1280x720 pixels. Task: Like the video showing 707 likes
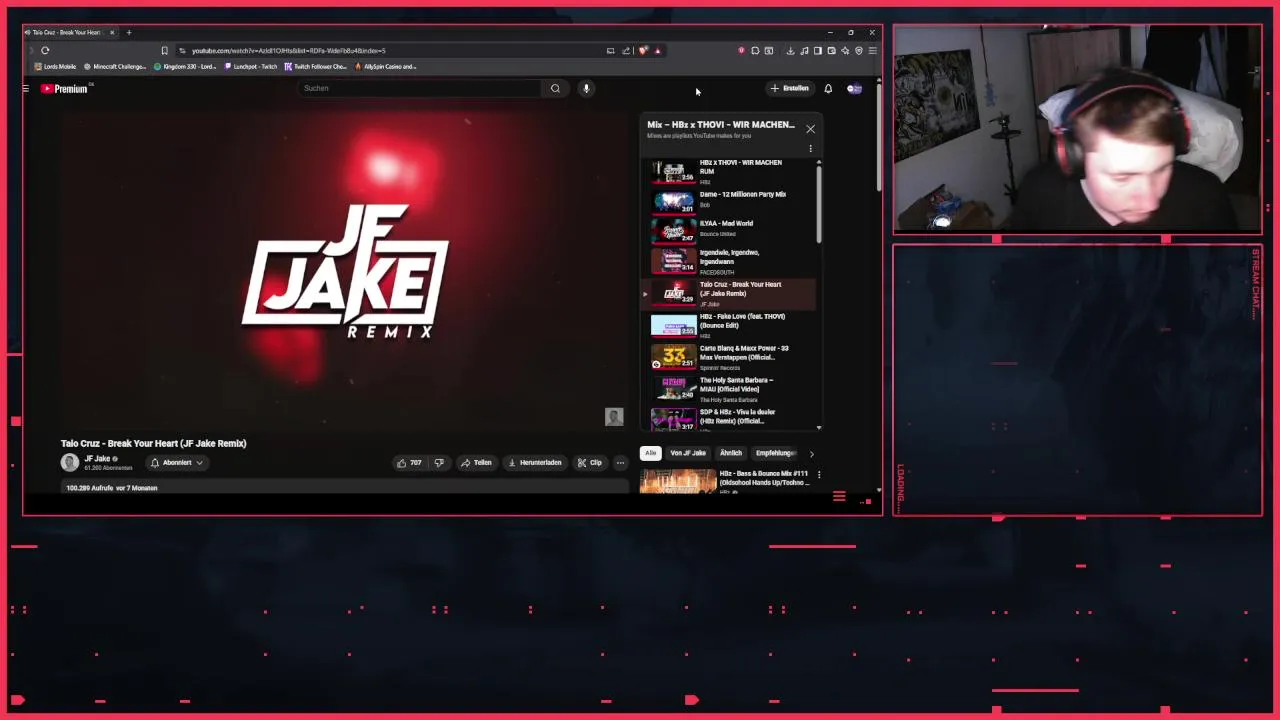coord(409,463)
